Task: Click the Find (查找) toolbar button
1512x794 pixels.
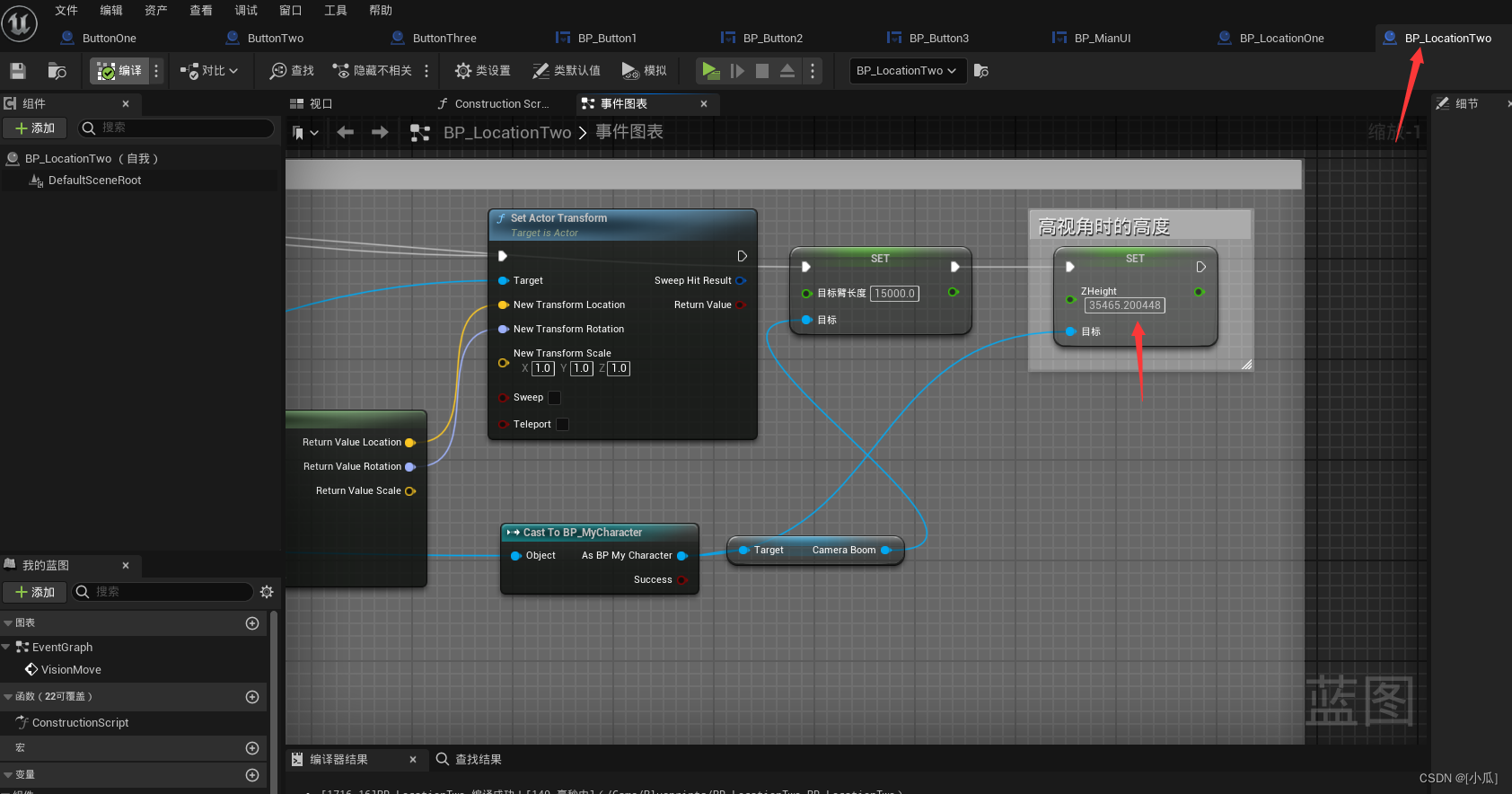Action: [292, 71]
